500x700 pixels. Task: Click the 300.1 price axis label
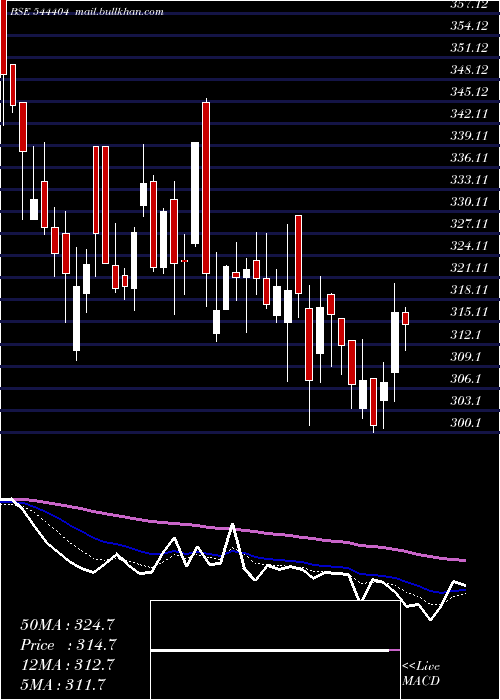click(466, 422)
